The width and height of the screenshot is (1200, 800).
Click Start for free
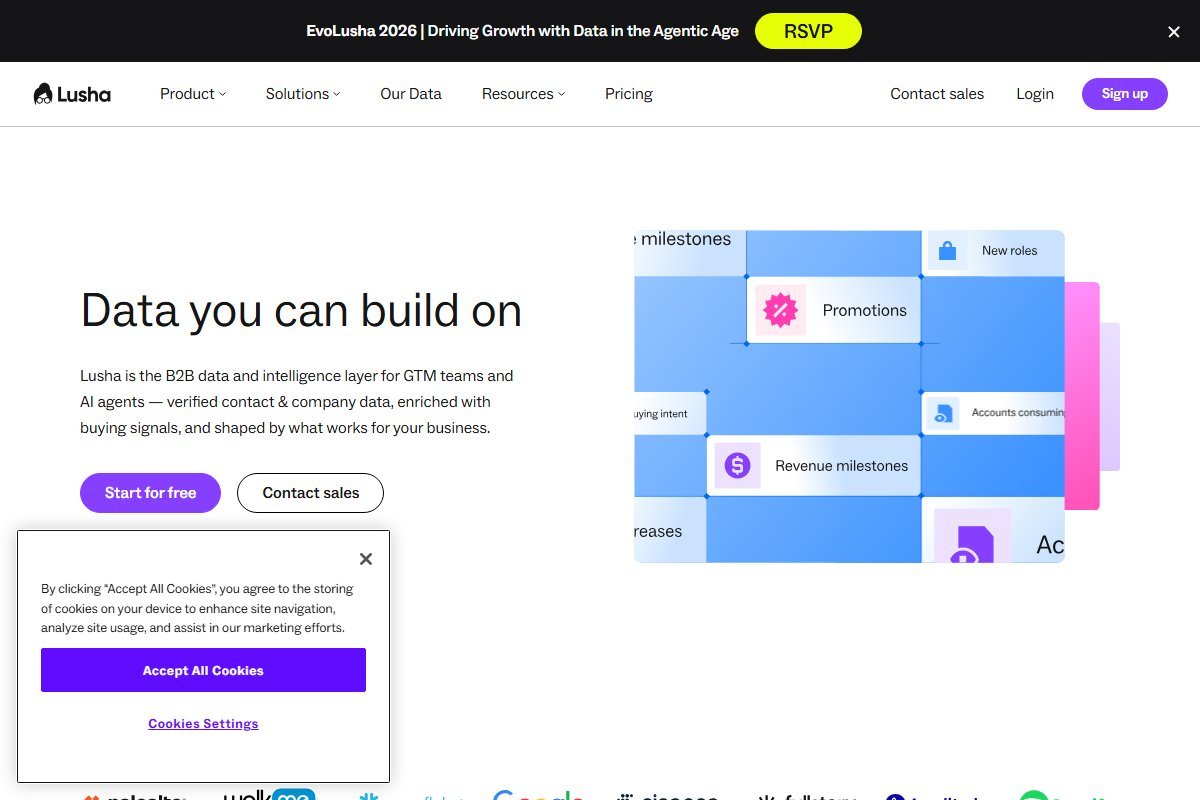tap(150, 493)
